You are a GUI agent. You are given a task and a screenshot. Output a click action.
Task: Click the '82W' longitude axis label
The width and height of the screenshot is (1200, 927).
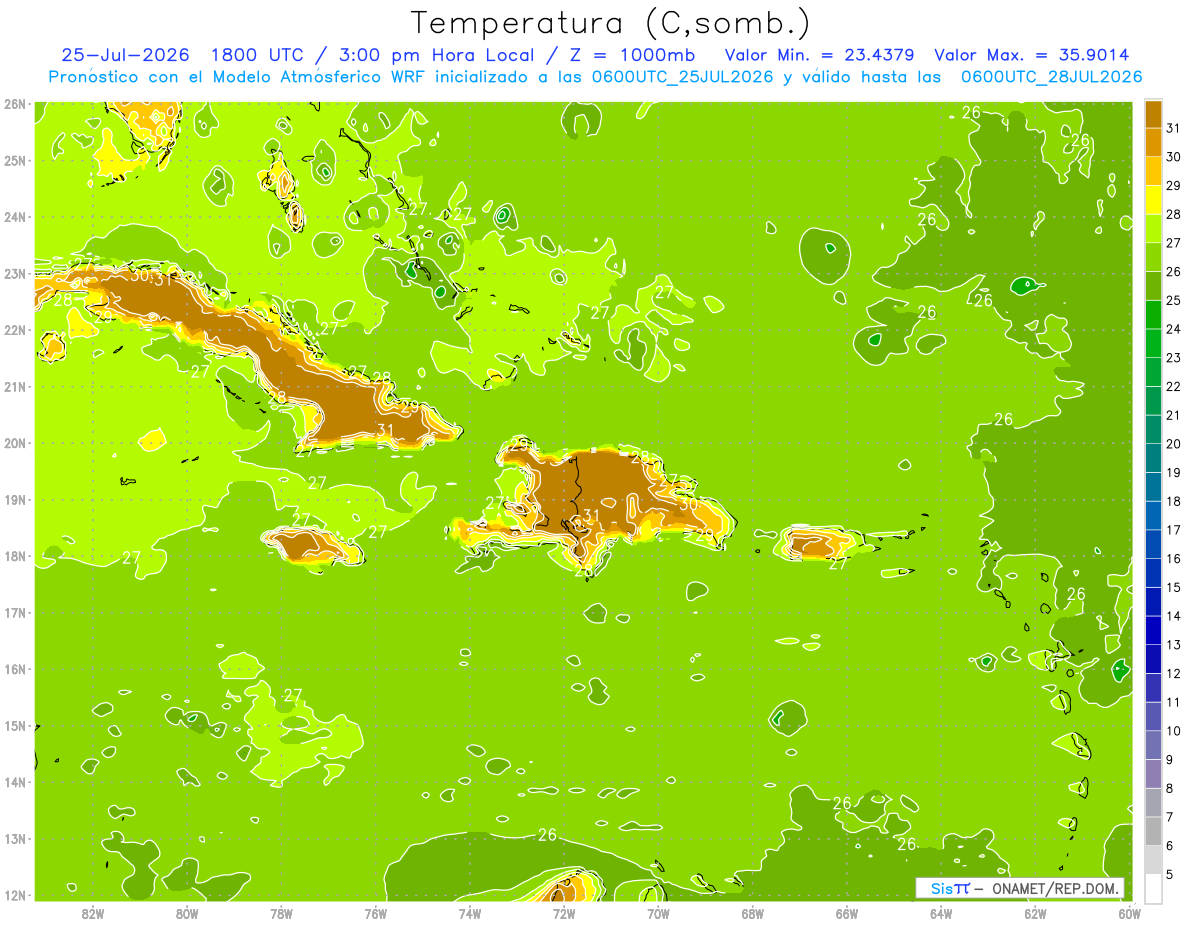click(x=93, y=913)
